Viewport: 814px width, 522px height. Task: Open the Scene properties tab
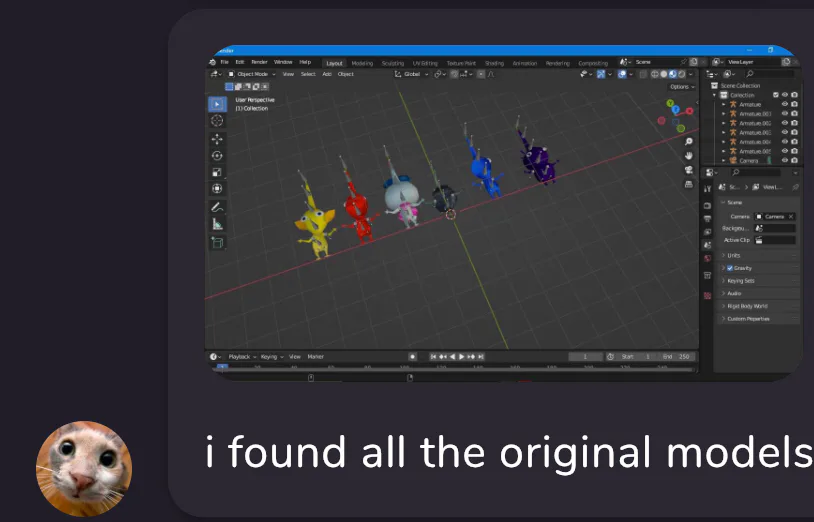(707, 245)
